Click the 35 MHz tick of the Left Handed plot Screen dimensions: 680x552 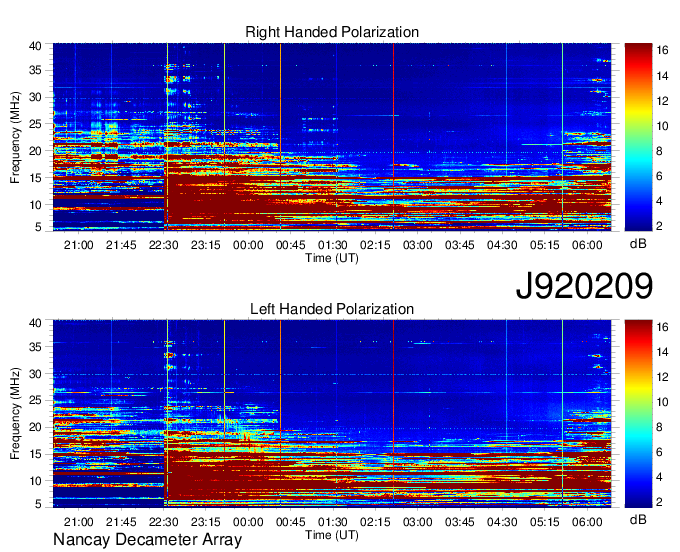tap(35, 347)
